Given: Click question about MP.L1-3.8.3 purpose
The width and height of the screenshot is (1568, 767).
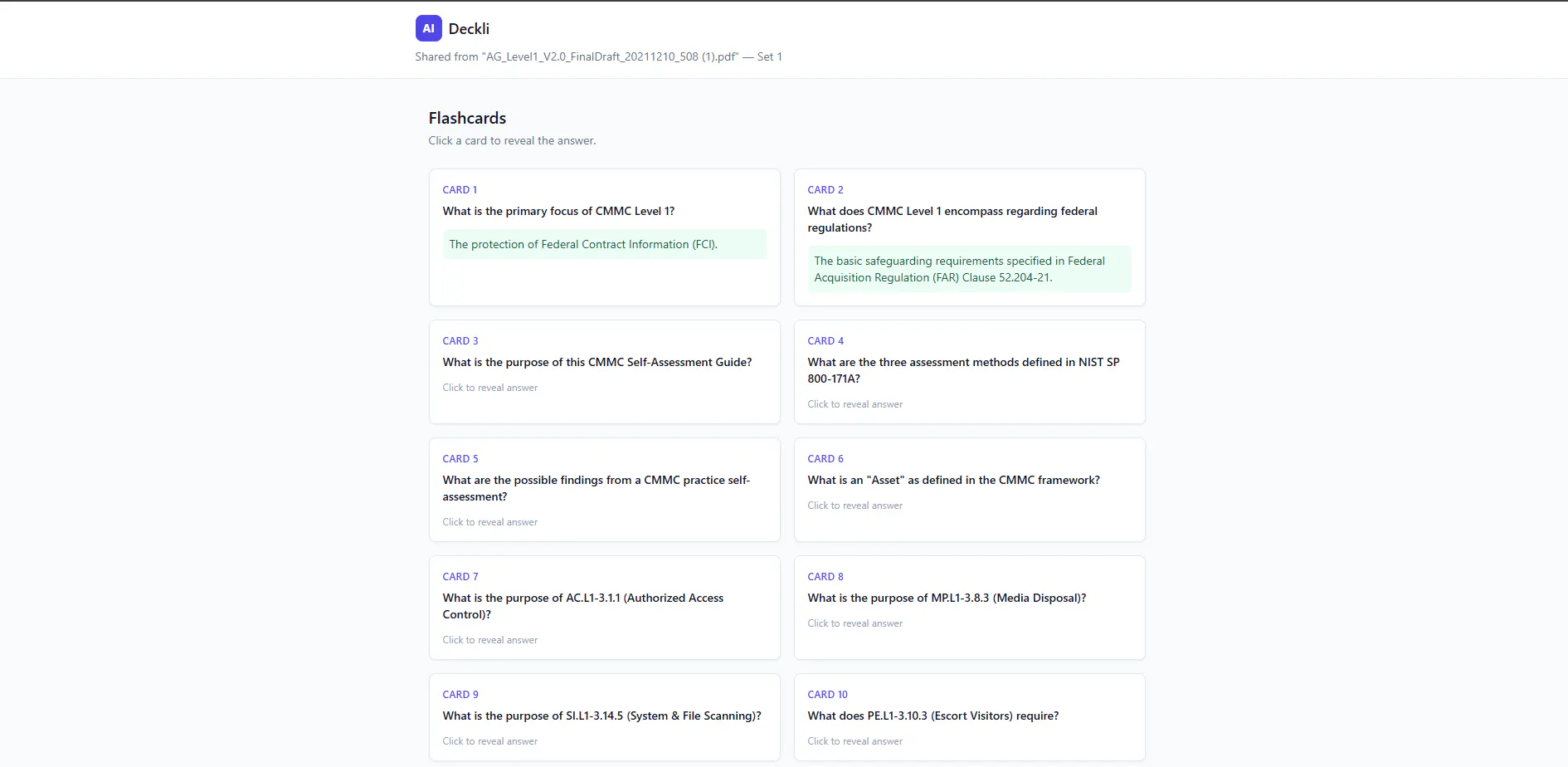Looking at the screenshot, I should [x=947, y=598].
